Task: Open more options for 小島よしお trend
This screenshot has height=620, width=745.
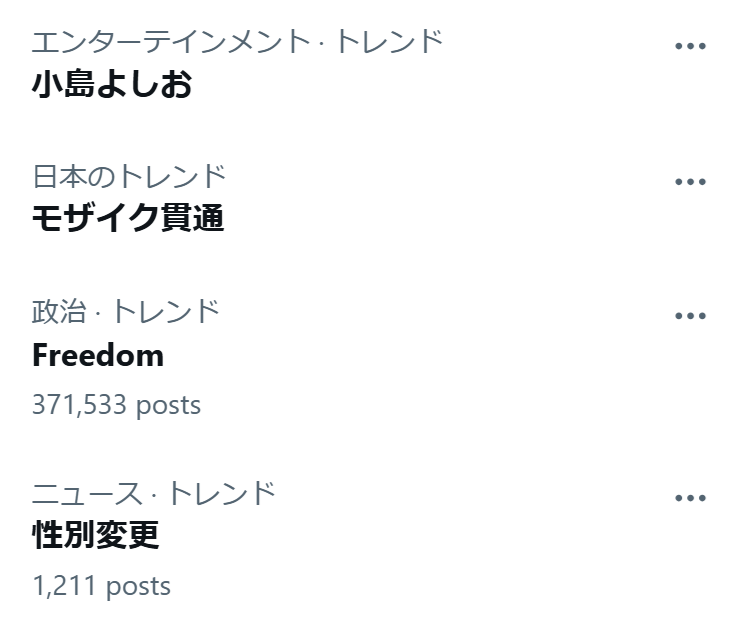Action: click(x=690, y=47)
